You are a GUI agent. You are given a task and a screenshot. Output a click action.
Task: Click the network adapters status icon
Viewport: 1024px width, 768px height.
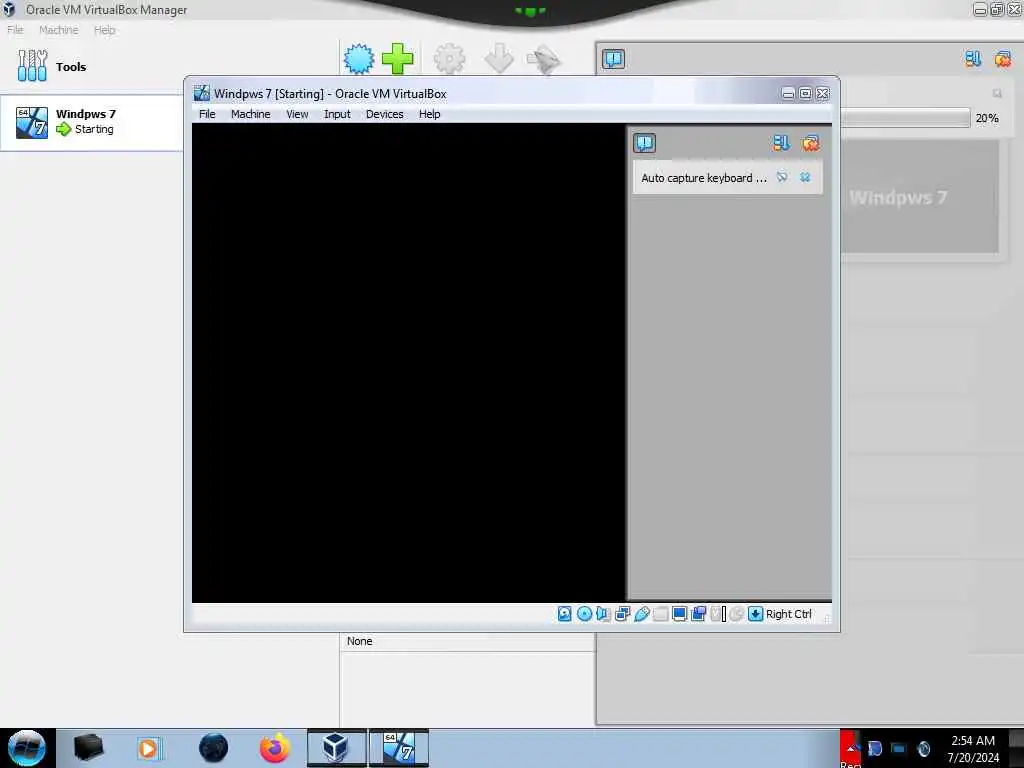622,614
